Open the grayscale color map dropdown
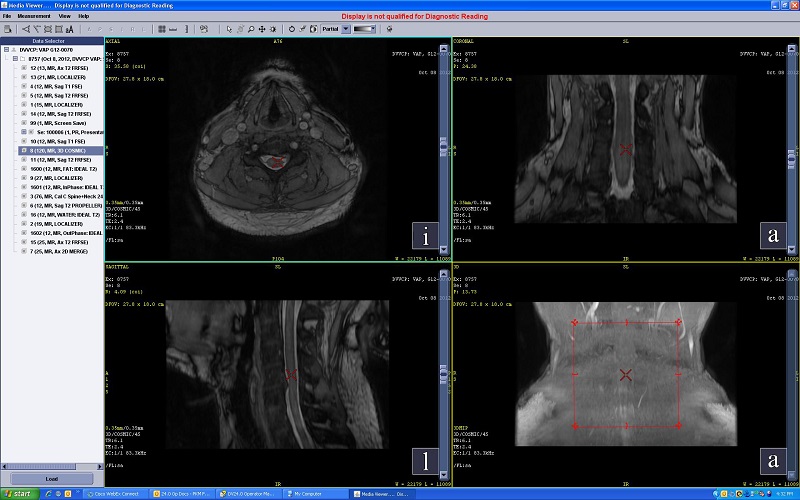This screenshot has width=800, height=500. (x=365, y=29)
